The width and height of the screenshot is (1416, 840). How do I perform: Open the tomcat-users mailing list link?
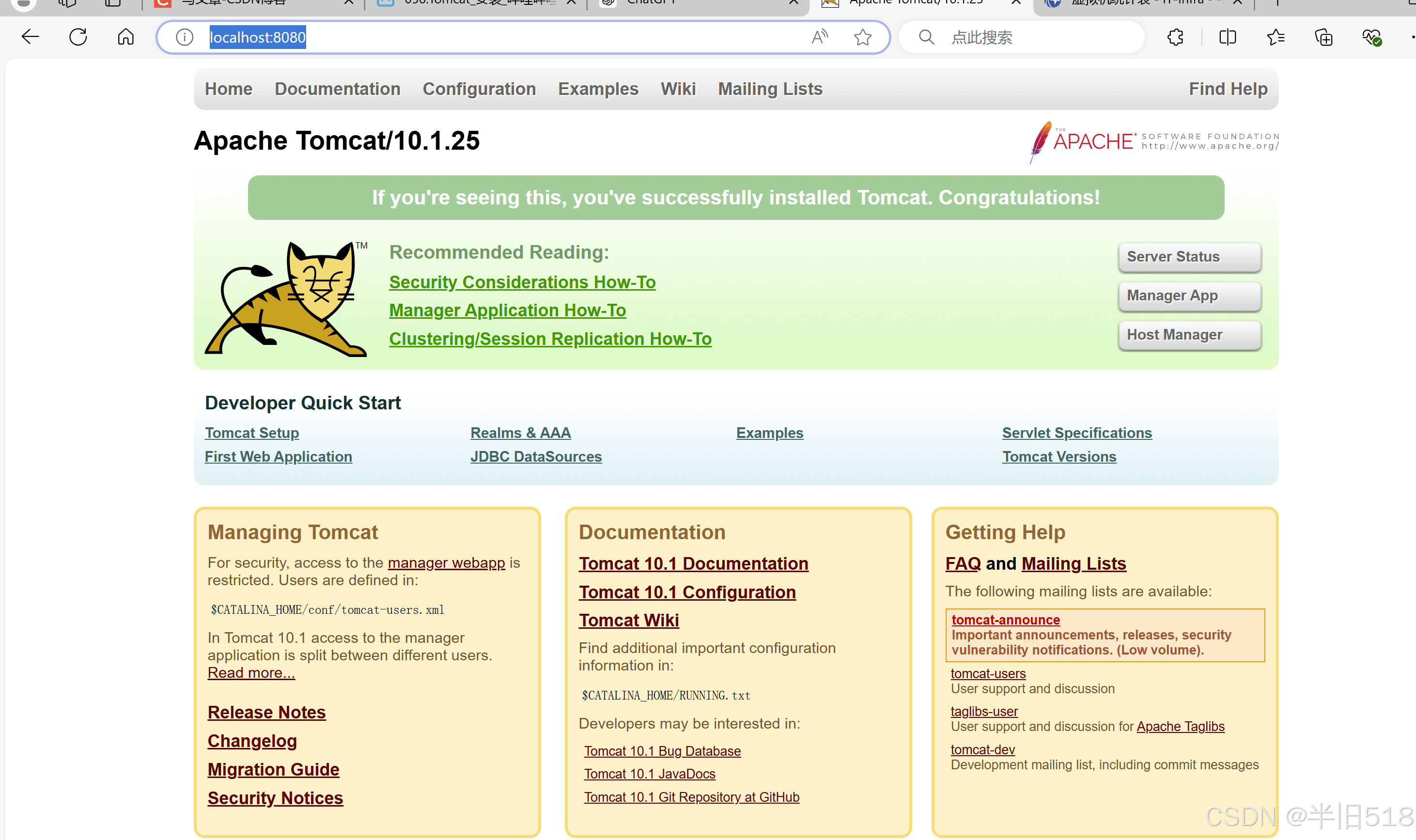tap(988, 673)
